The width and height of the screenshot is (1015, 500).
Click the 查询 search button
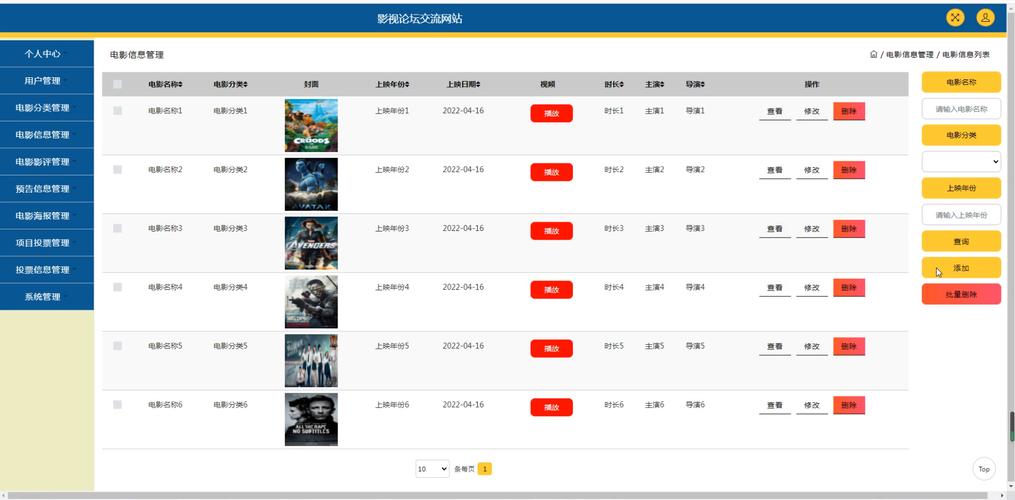click(961, 242)
